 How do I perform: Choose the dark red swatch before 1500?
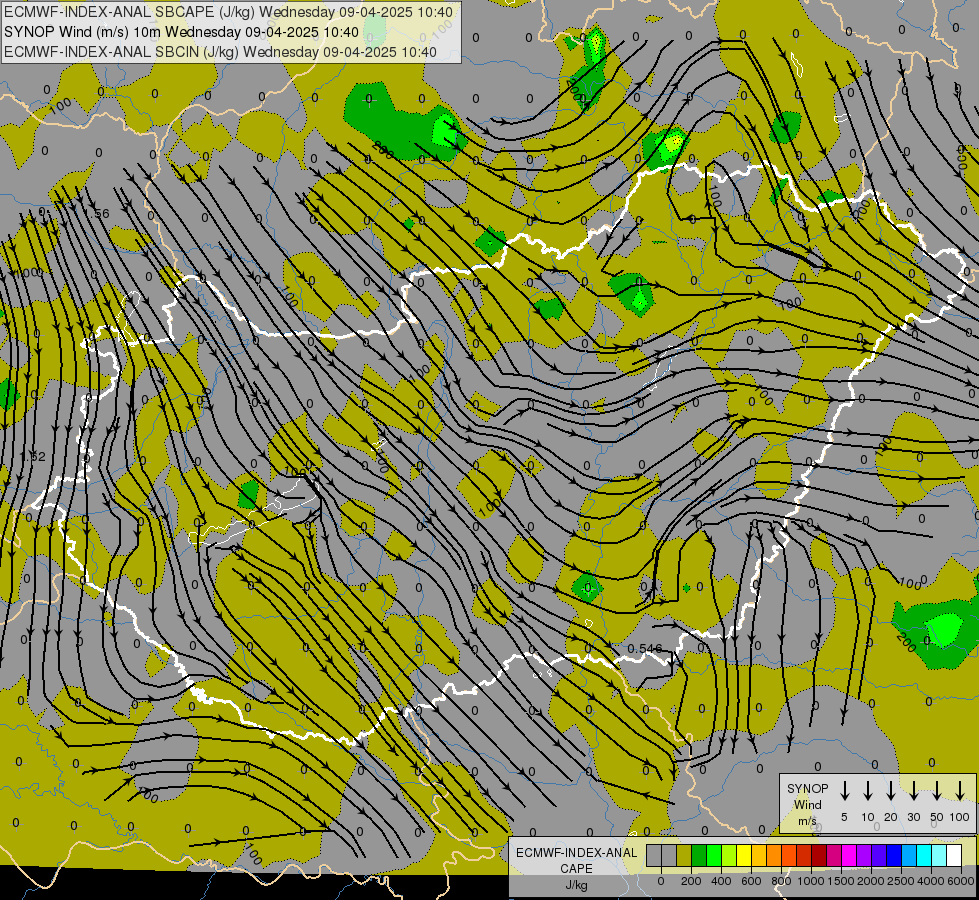coord(819,856)
